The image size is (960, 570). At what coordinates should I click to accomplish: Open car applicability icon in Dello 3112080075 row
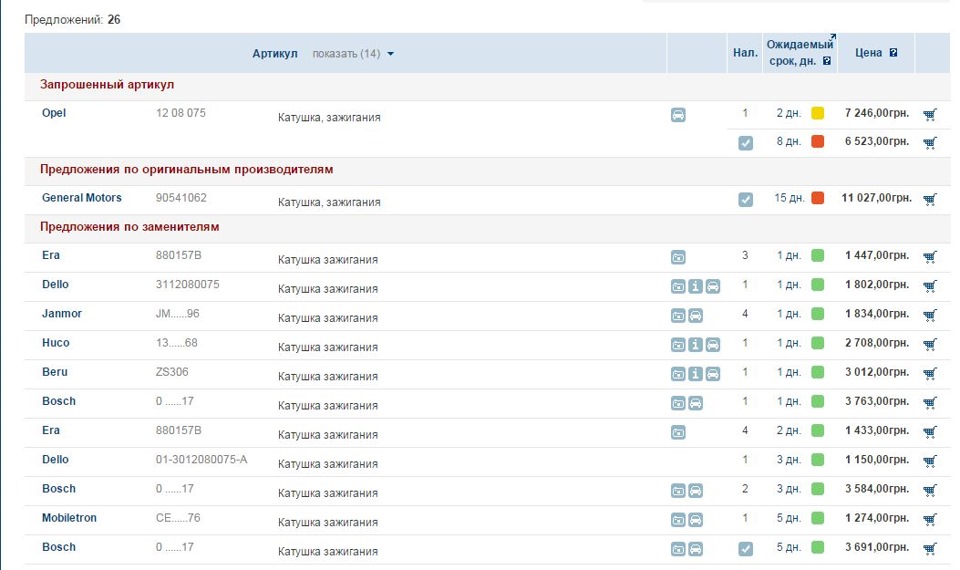[x=713, y=286]
